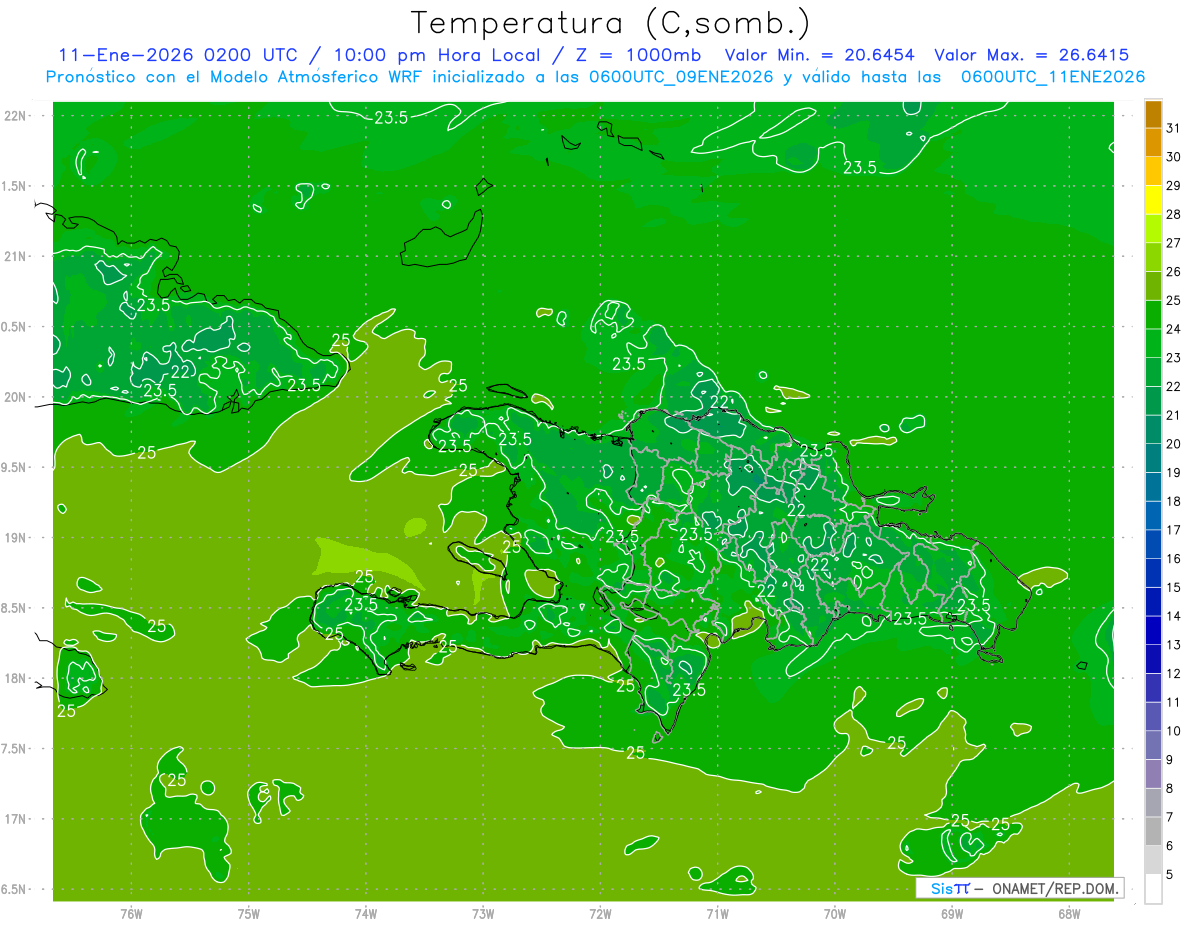This screenshot has height=927, width=1200.
Task: Click the latitude label "8.5N"
Action: pos(15,608)
